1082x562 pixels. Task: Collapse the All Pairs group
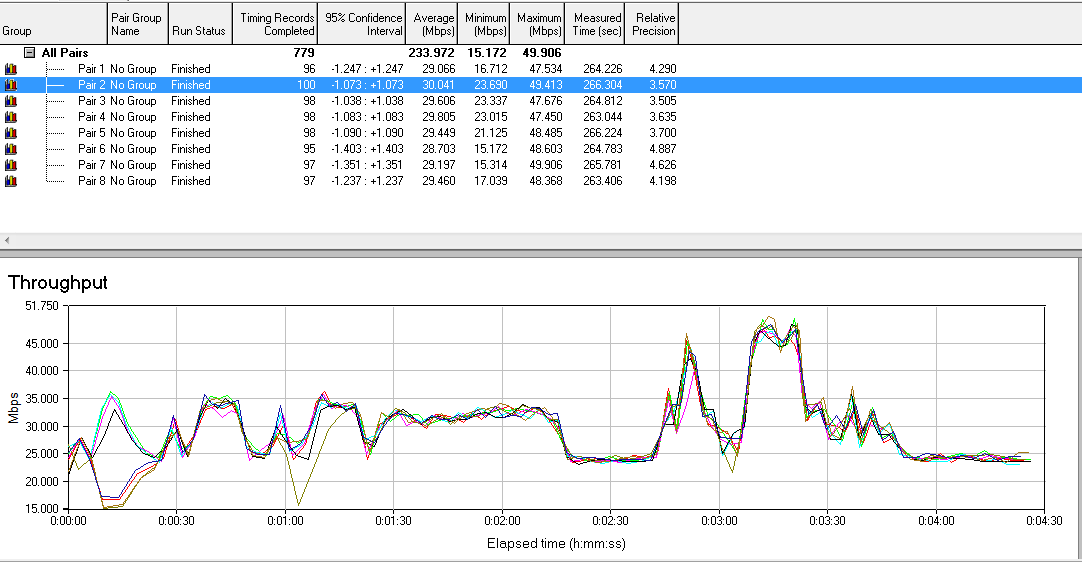click(30, 52)
